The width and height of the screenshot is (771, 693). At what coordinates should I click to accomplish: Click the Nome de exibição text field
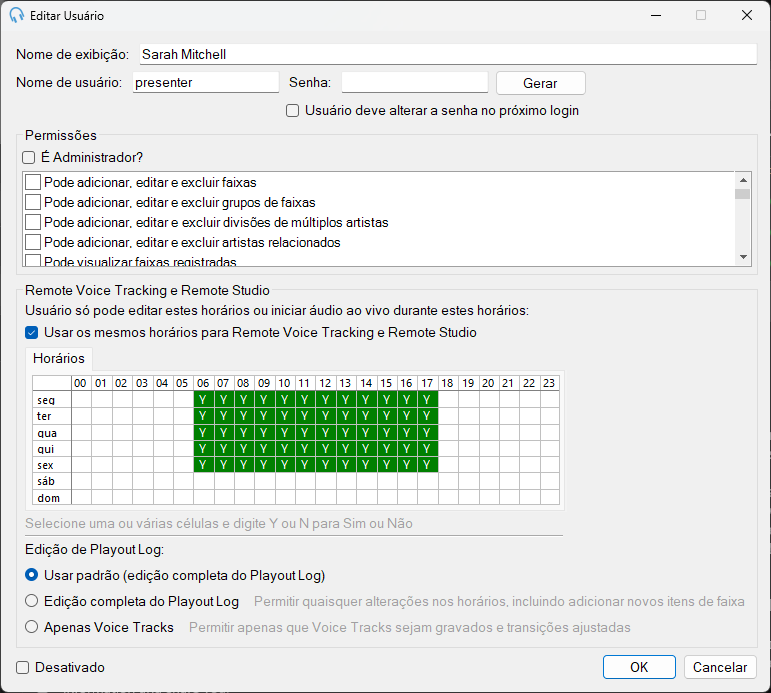coord(447,54)
